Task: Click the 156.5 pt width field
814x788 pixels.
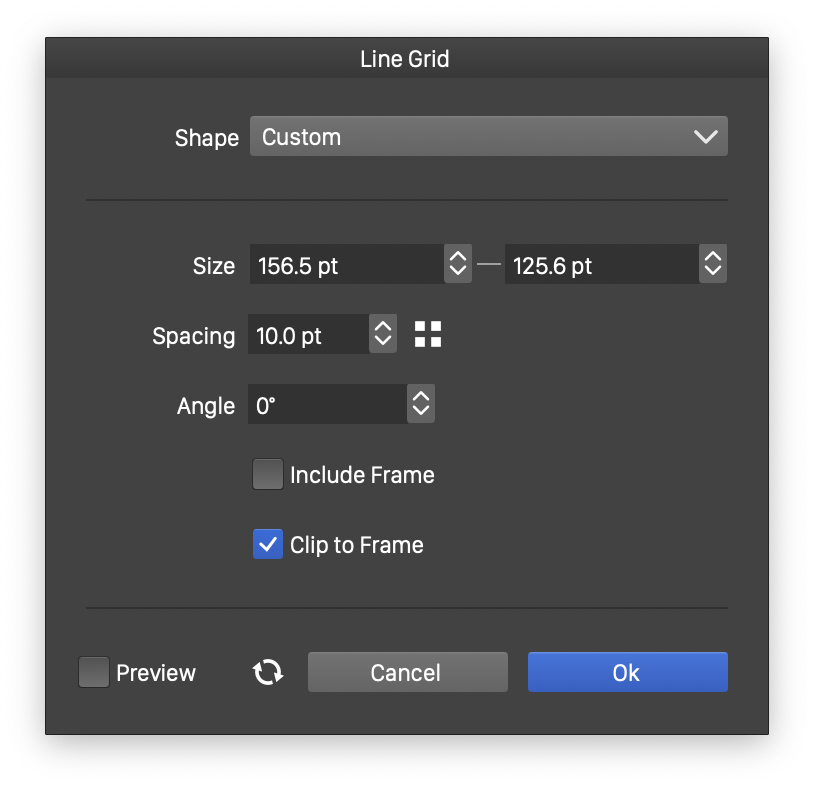Action: (346, 265)
